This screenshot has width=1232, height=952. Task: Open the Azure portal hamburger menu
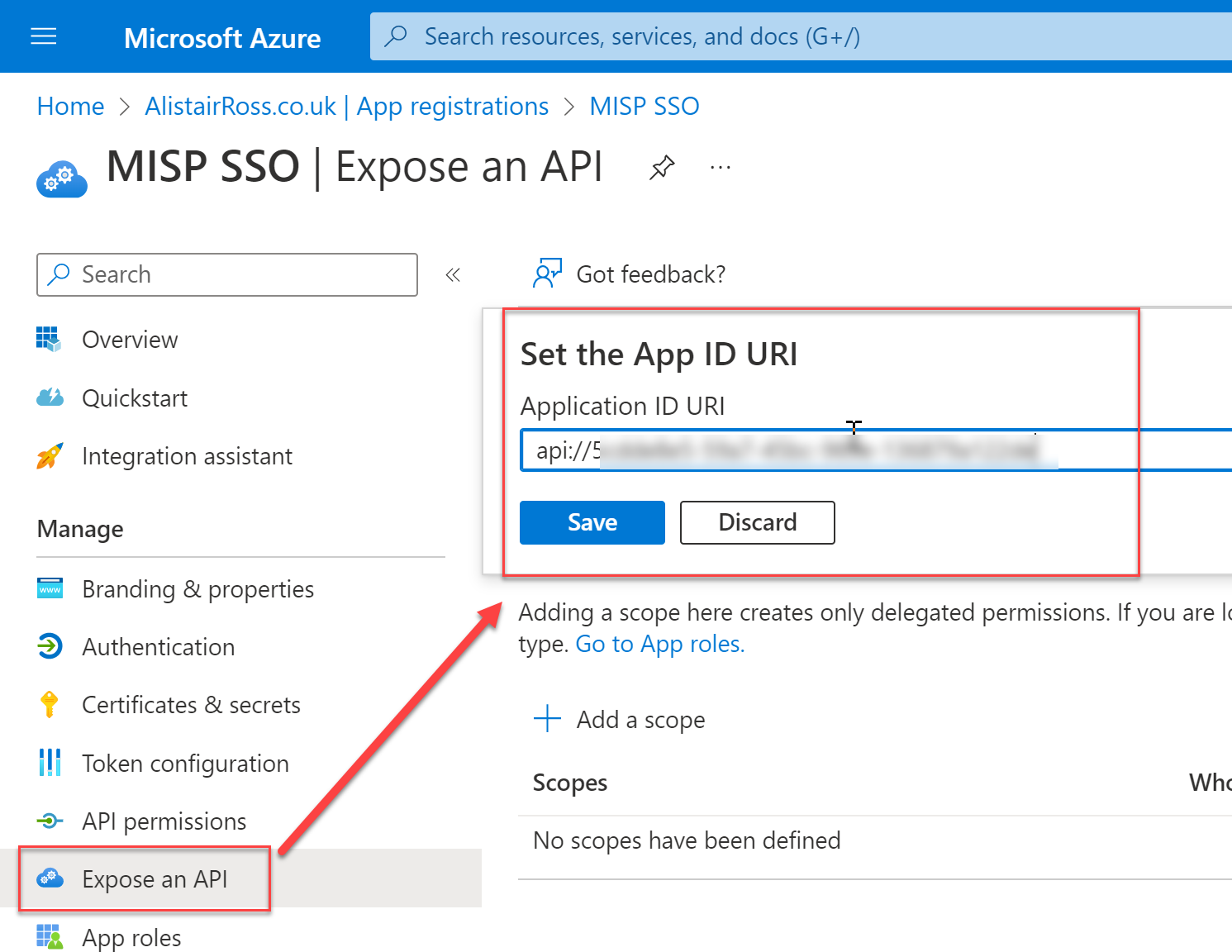tap(43, 36)
